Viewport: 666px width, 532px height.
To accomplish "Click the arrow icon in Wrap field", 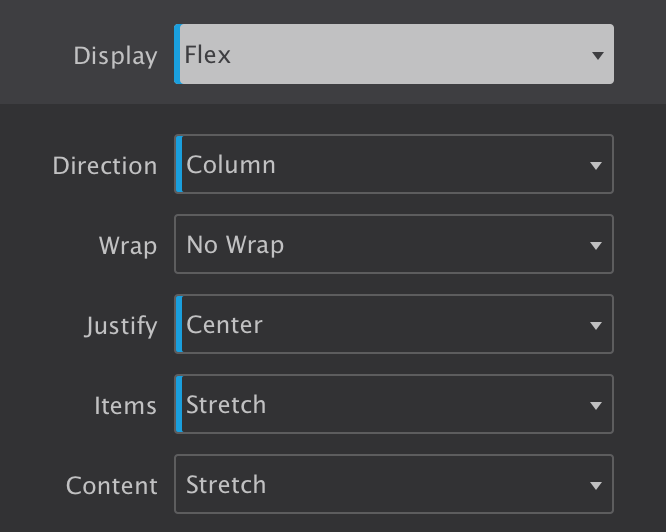I will point(596,246).
